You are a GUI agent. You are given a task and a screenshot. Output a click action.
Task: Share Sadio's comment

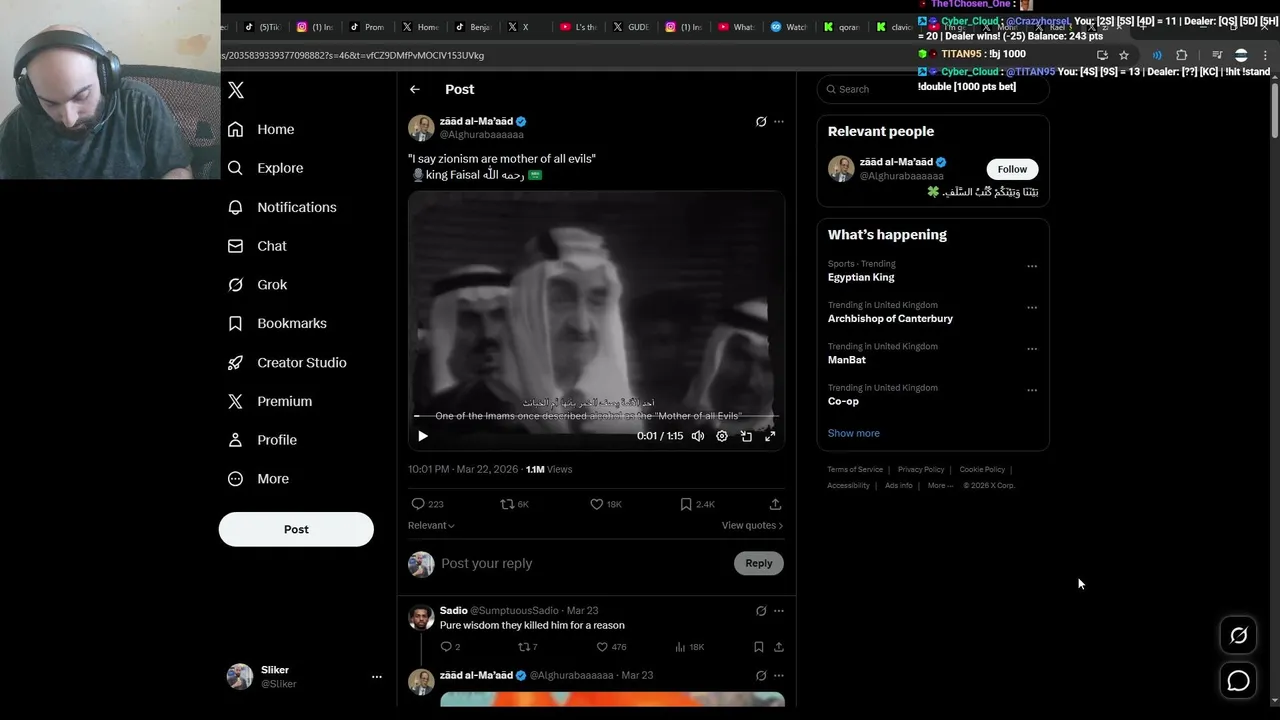click(x=779, y=647)
